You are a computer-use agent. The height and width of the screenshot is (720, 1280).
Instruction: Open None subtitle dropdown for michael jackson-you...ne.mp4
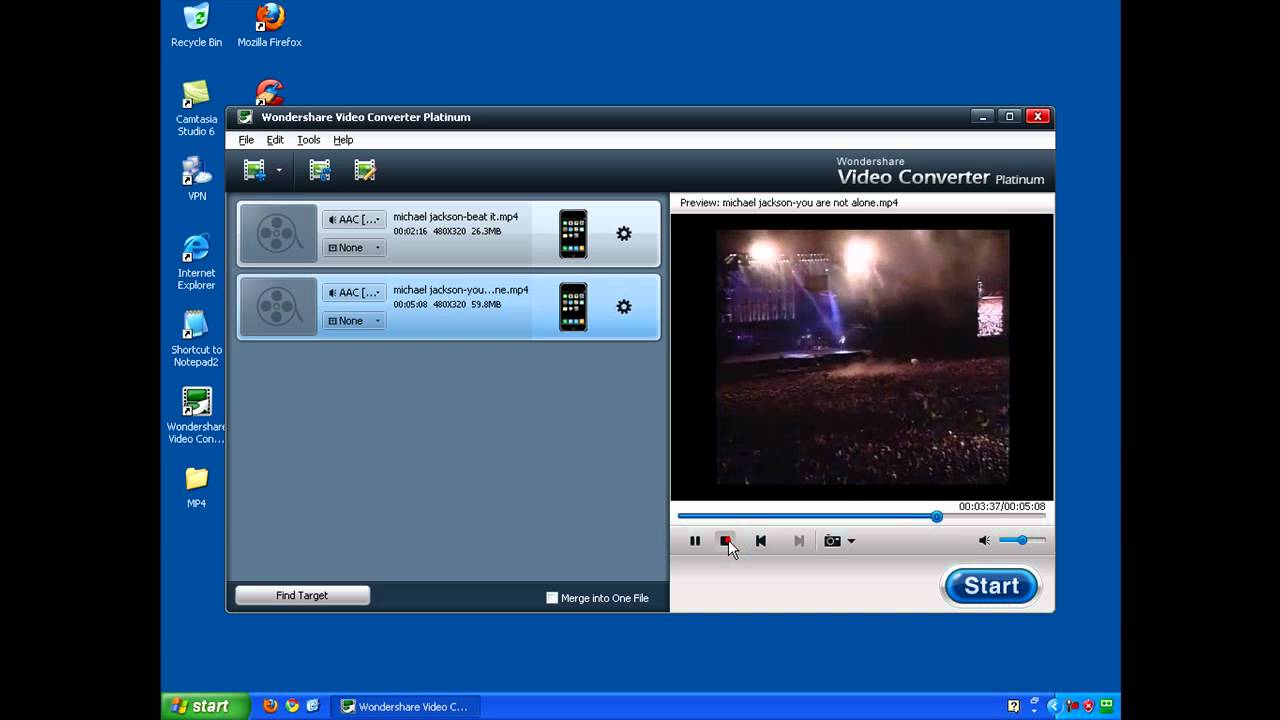pyautogui.click(x=354, y=320)
